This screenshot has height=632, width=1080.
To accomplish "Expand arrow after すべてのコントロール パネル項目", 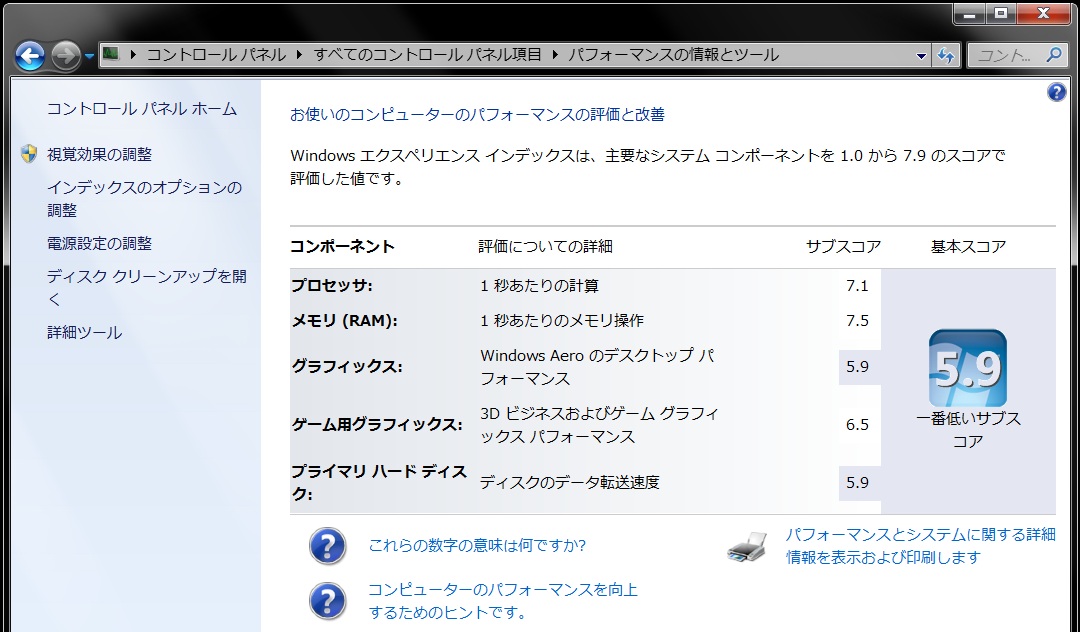I will pyautogui.click(x=555, y=54).
